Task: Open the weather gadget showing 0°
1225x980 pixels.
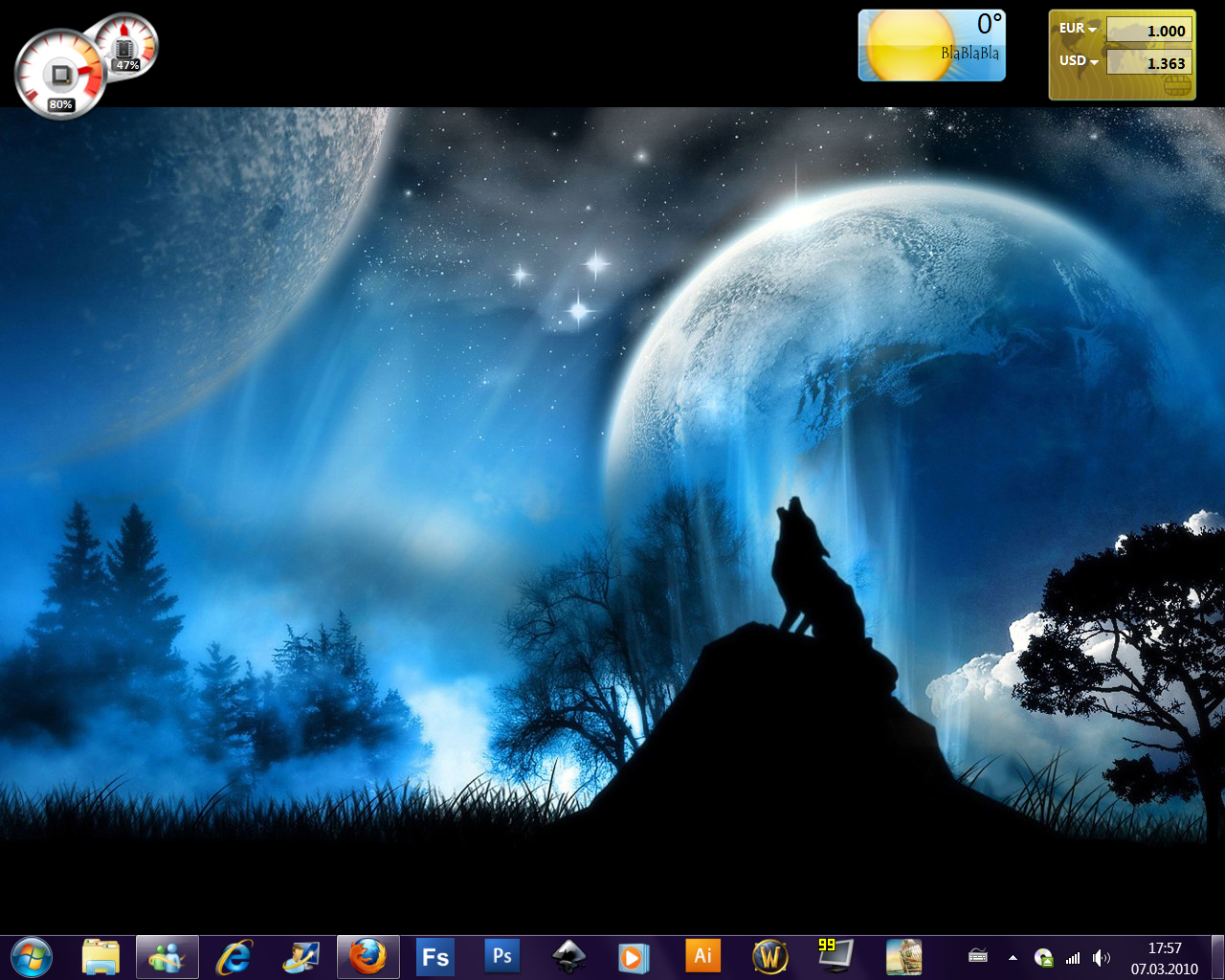Action: pos(931,45)
